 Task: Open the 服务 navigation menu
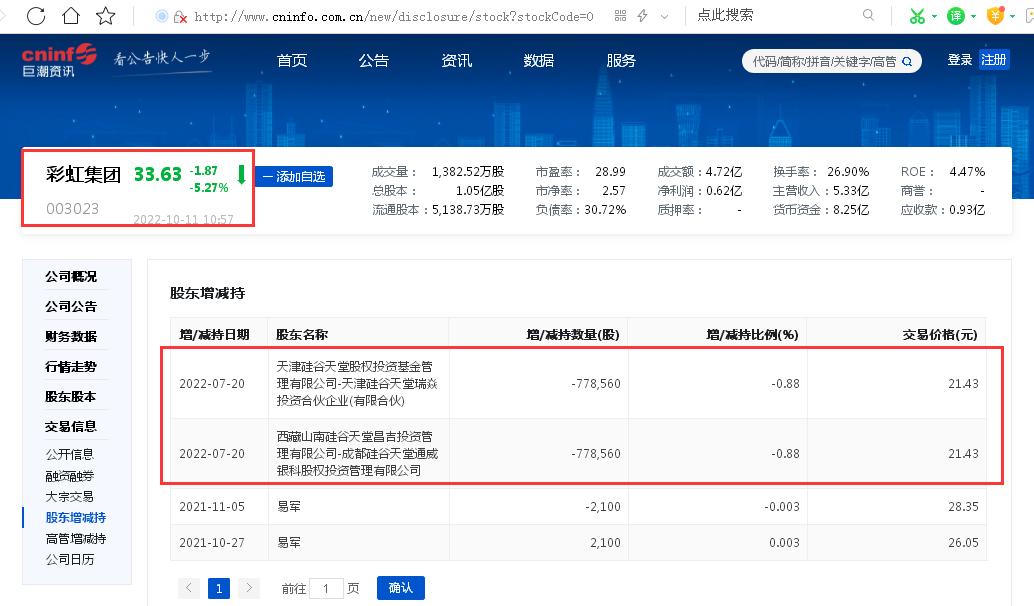coord(621,61)
